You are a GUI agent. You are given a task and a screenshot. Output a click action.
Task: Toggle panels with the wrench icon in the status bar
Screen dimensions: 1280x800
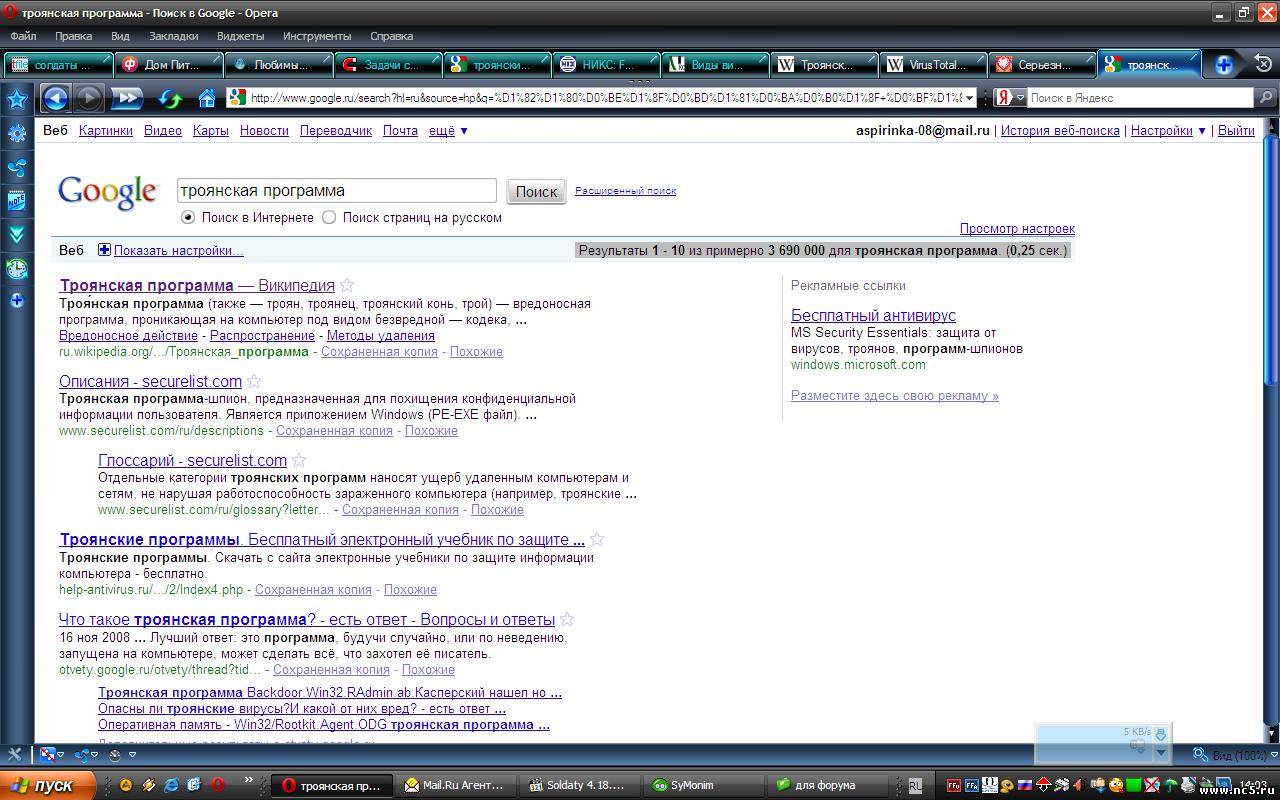pyautogui.click(x=14, y=754)
